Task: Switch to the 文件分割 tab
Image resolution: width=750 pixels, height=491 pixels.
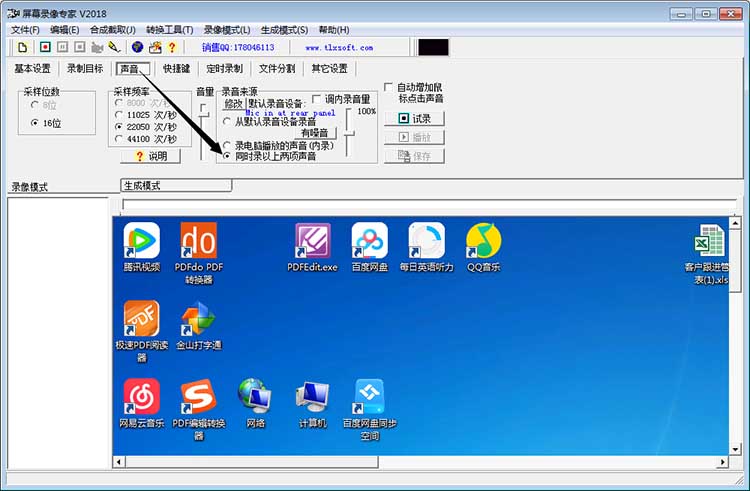Action: pos(277,68)
